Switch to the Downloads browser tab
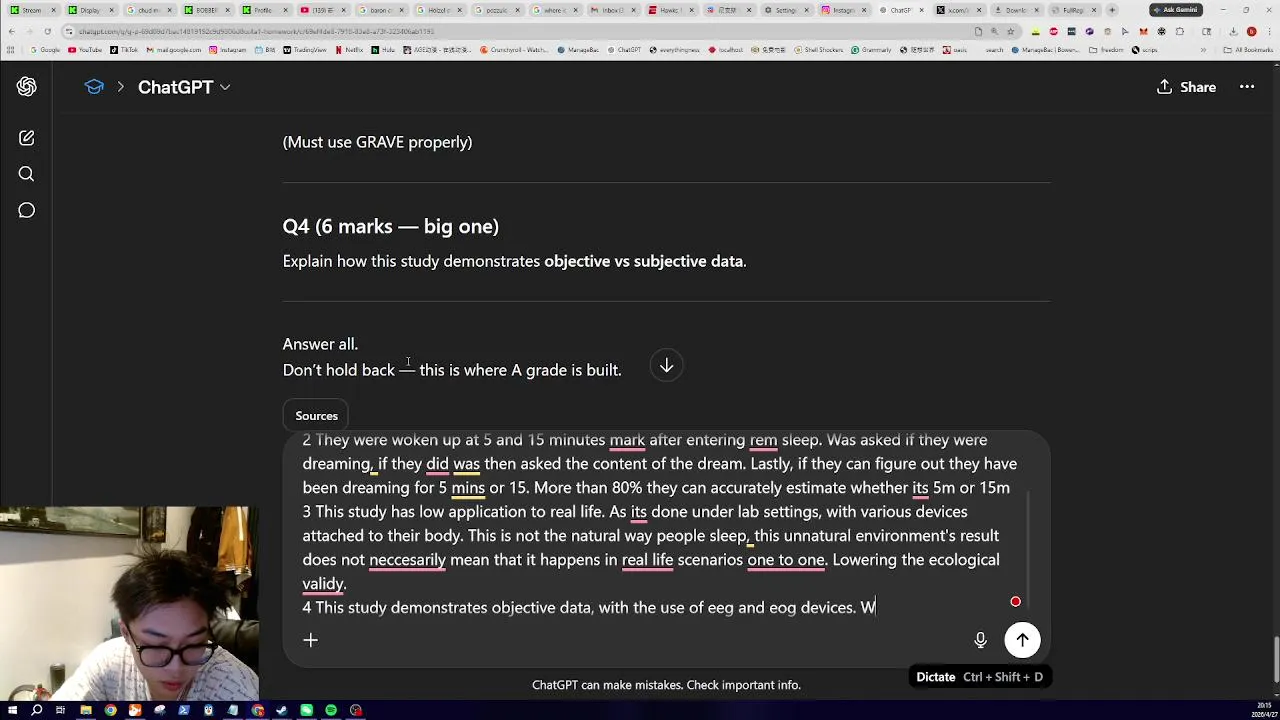 click(x=1015, y=10)
